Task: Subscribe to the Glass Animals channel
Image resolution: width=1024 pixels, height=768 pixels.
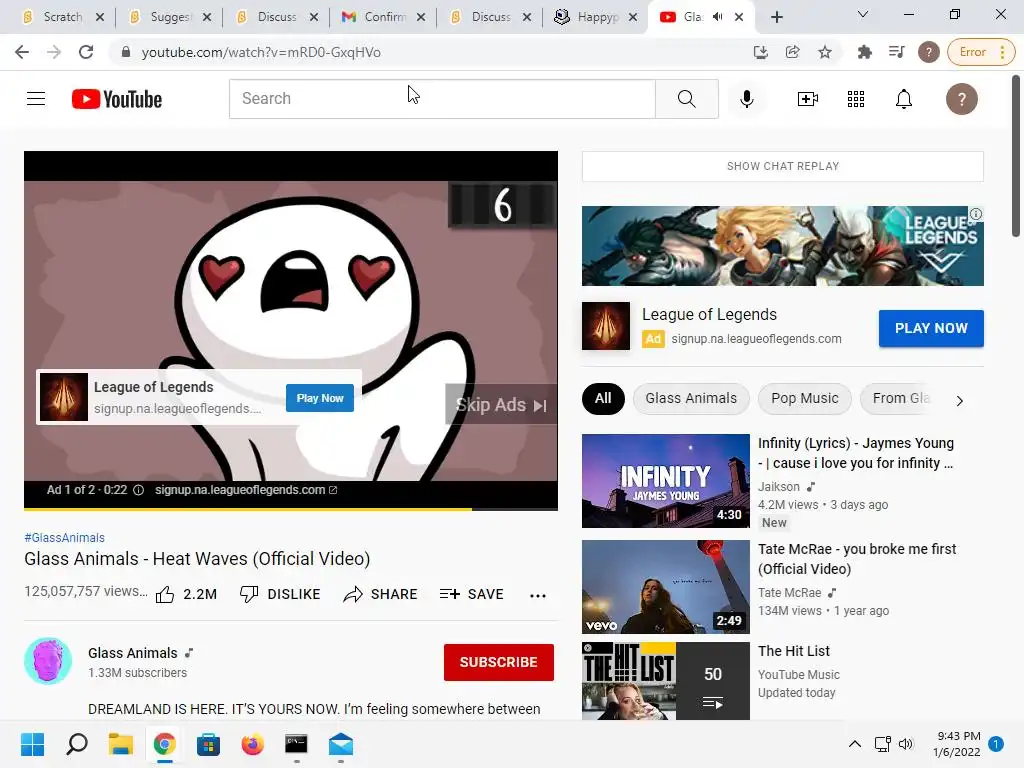Action: point(498,662)
